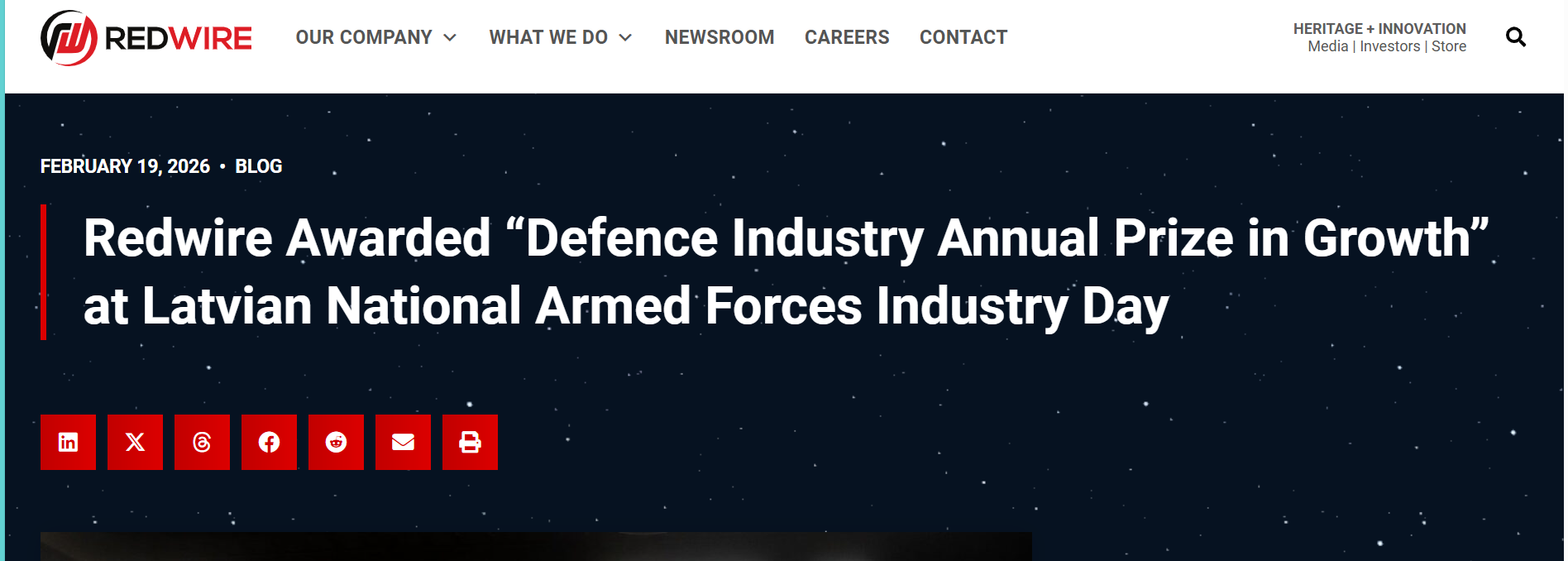Expand What We Do menu chevron
This screenshot has width=1568, height=561.
tap(625, 38)
